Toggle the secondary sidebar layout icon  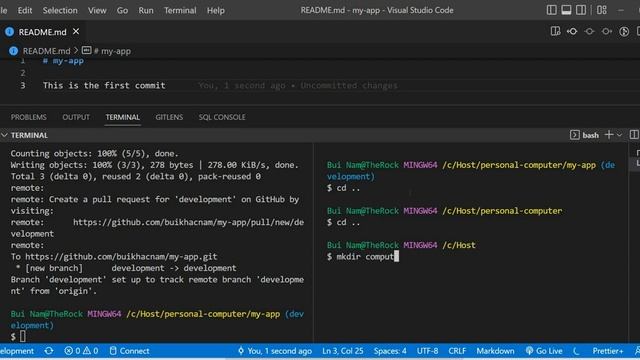(x=581, y=10)
